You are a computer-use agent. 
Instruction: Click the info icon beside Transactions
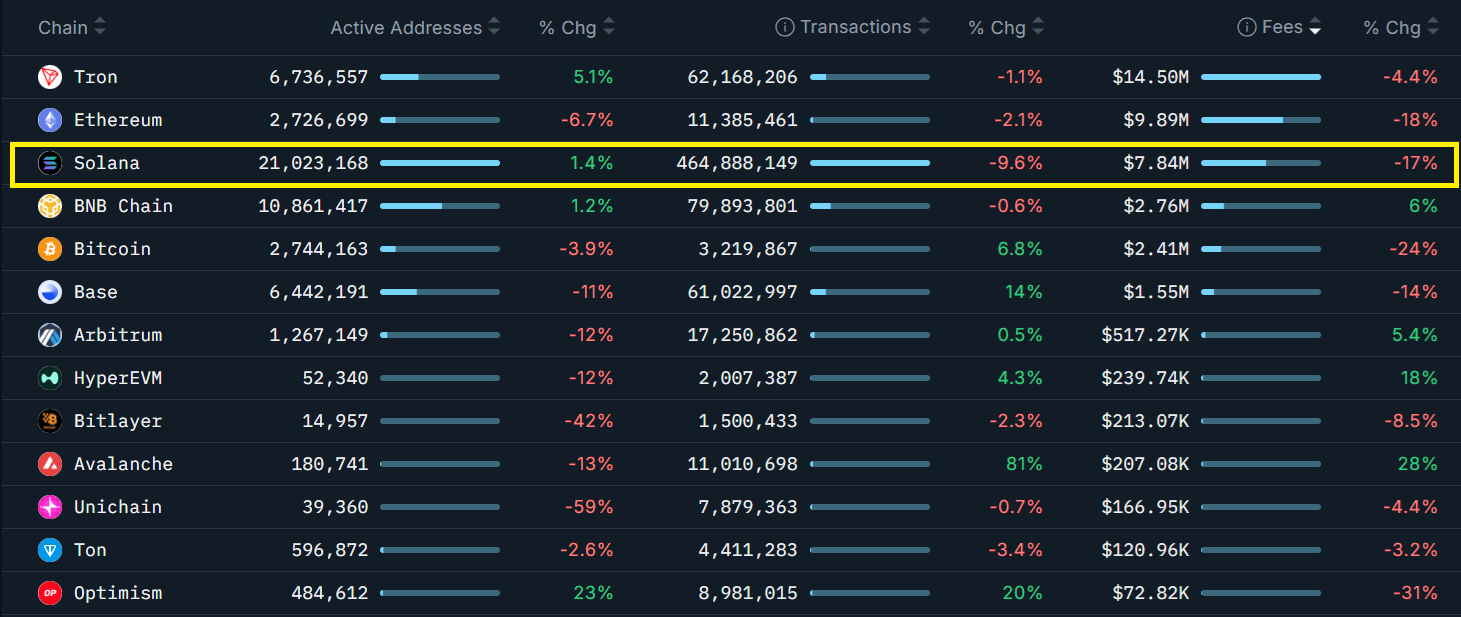785,28
